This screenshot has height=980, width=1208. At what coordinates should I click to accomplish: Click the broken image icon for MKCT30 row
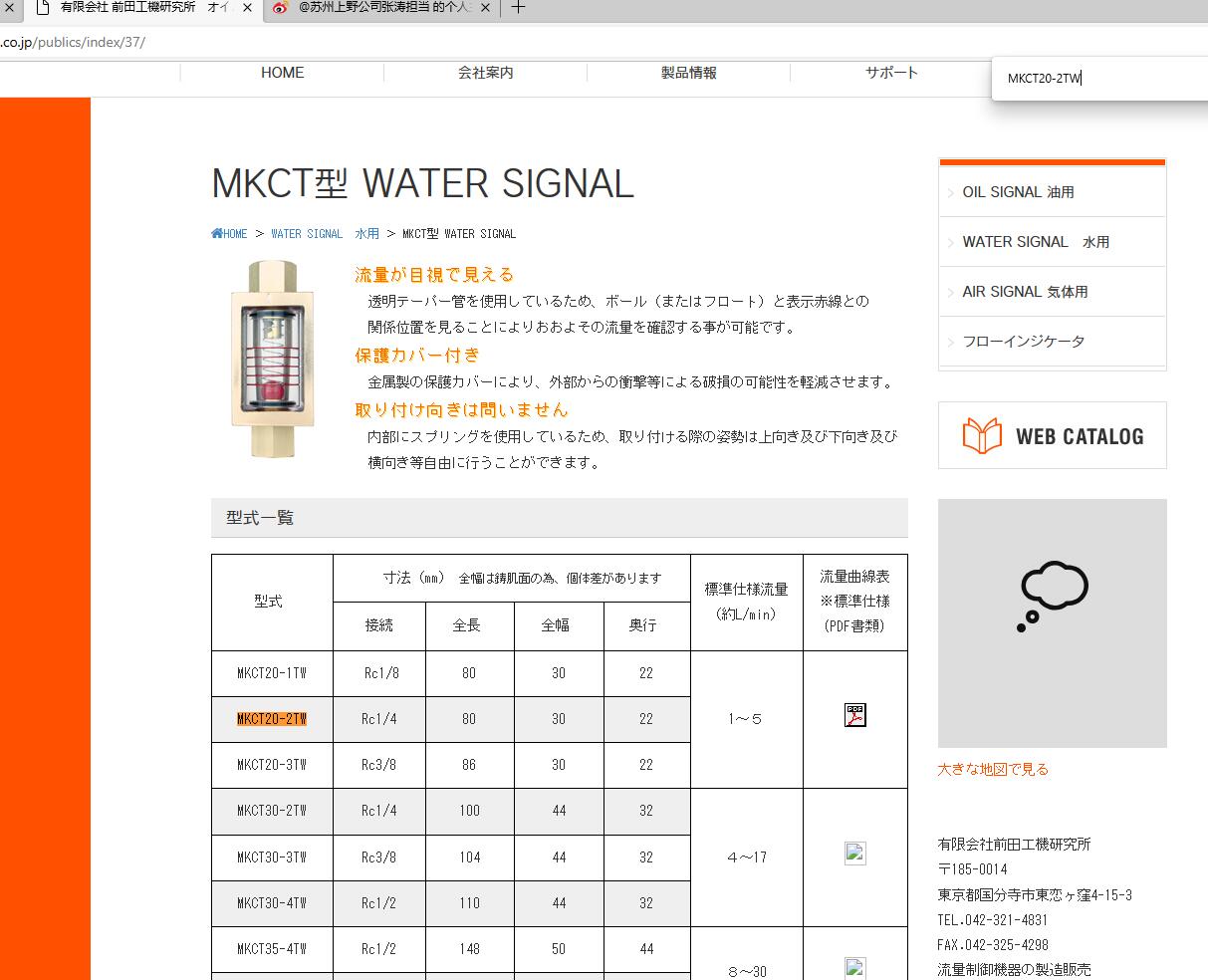[854, 854]
